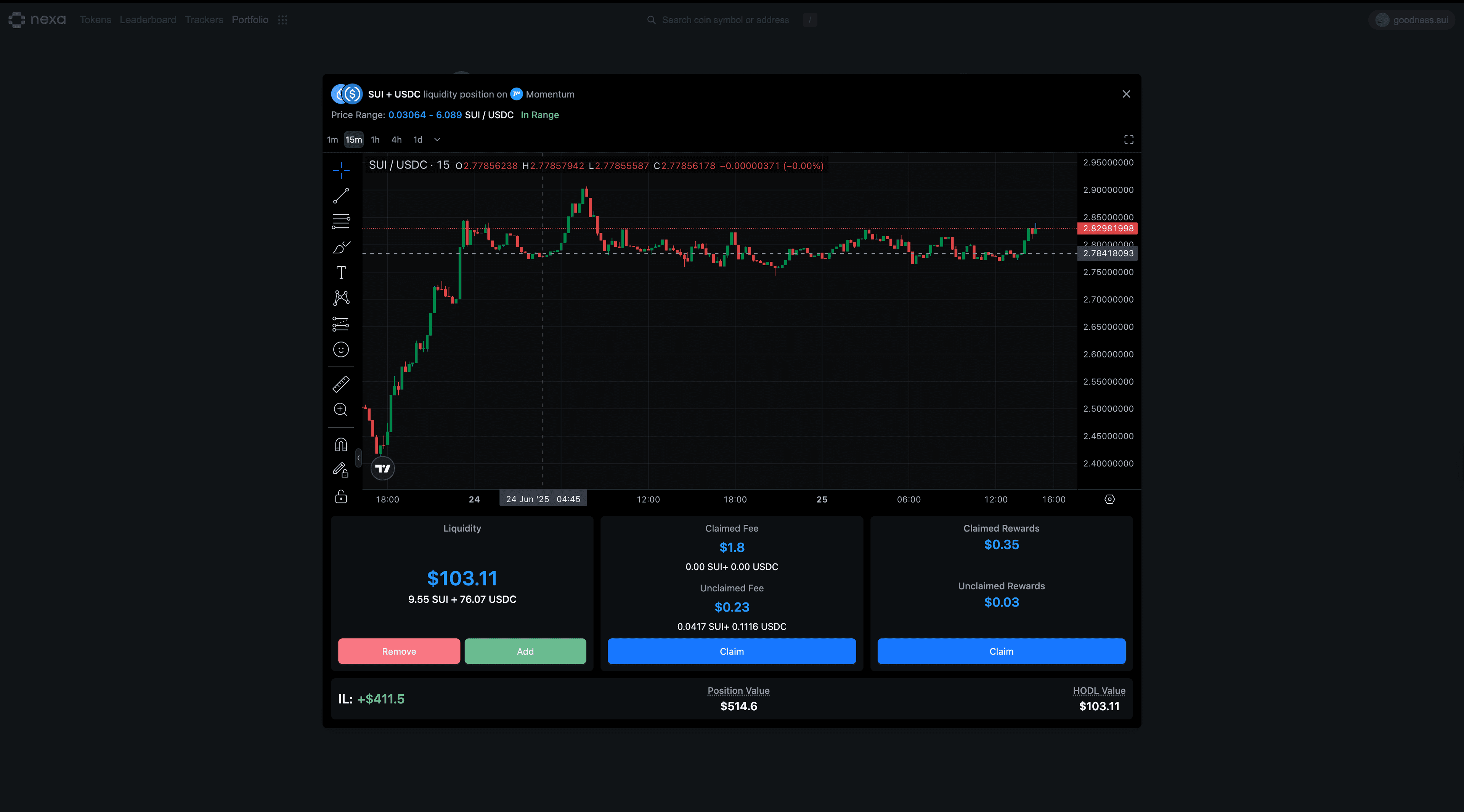Toggle fullscreen chart mode
The height and width of the screenshot is (812, 1464).
pyautogui.click(x=1128, y=140)
